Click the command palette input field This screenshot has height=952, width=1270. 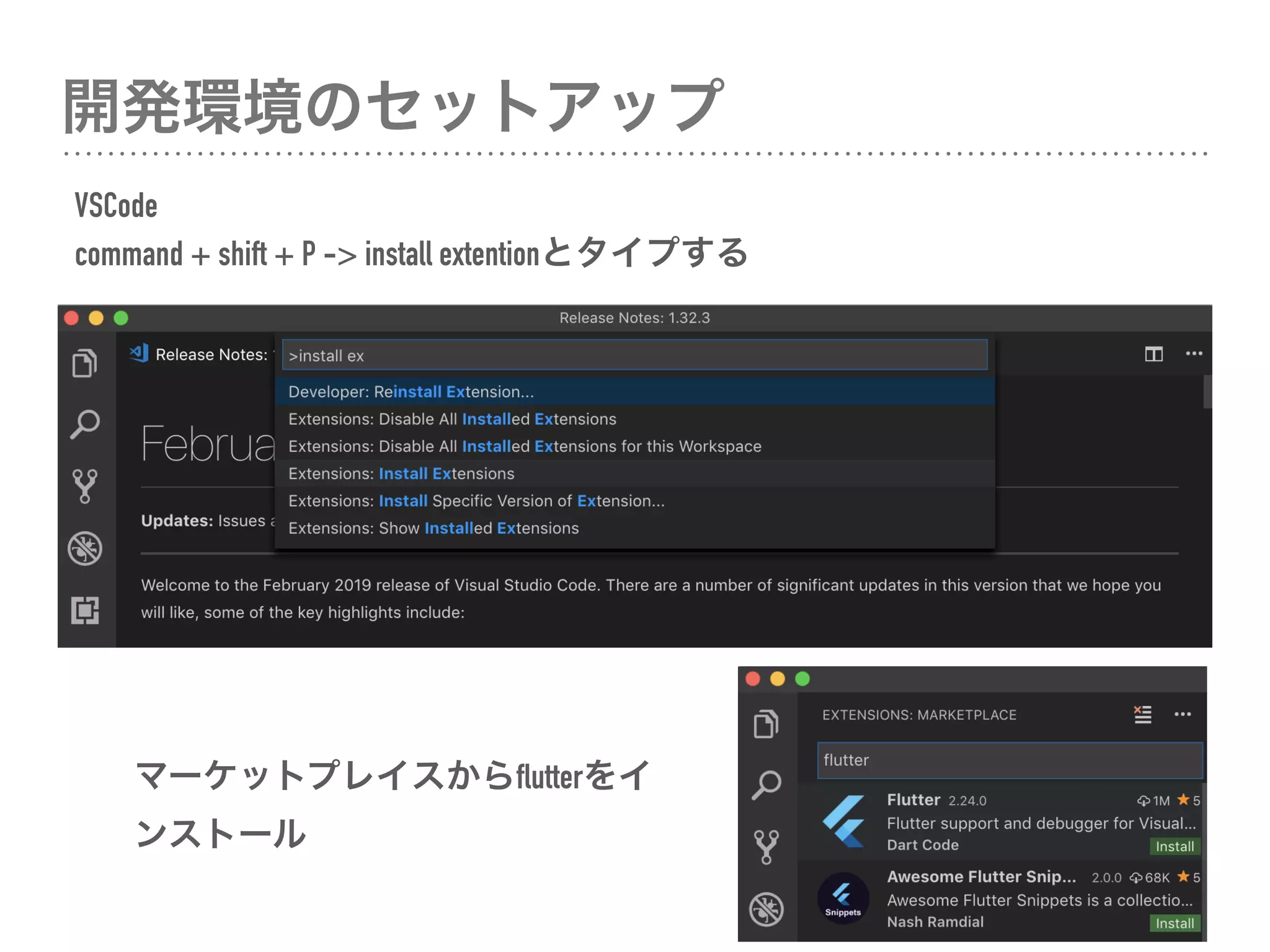(634, 355)
